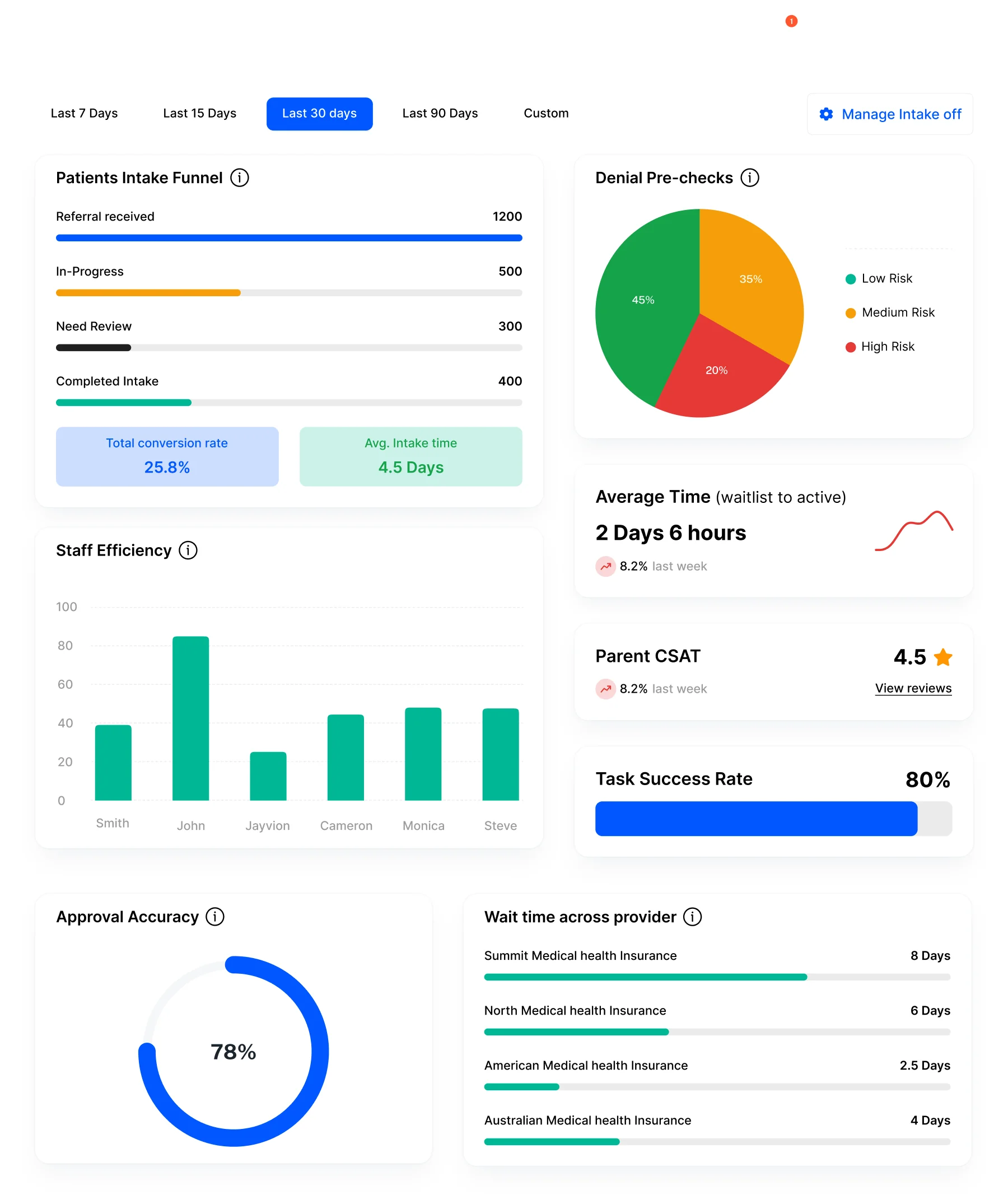Click Steve's bar in Staff Efficiency
Screen dimensions: 1008x1195
[x=501, y=754]
